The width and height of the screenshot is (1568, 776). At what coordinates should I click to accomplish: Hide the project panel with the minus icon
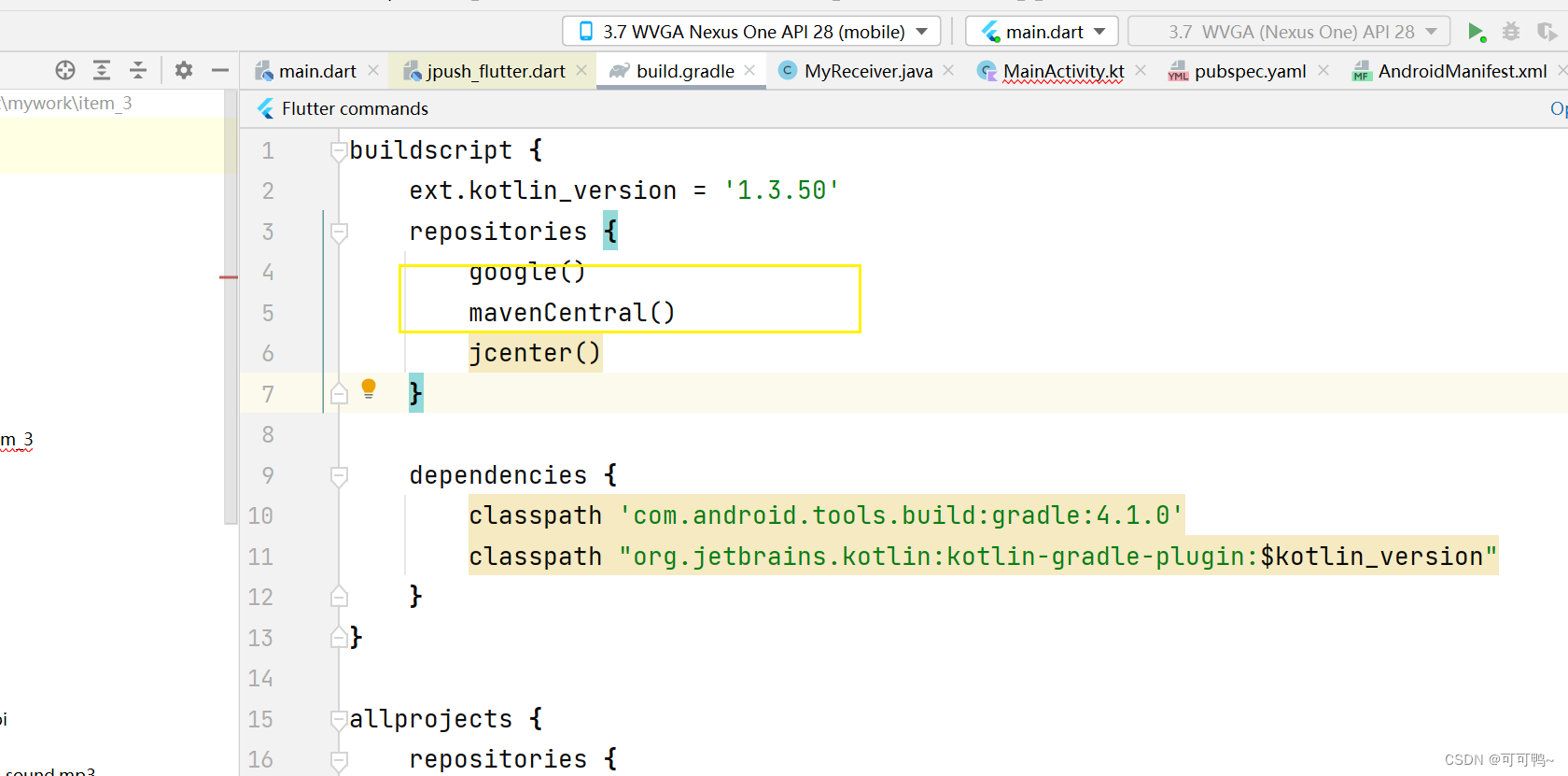coord(220,70)
